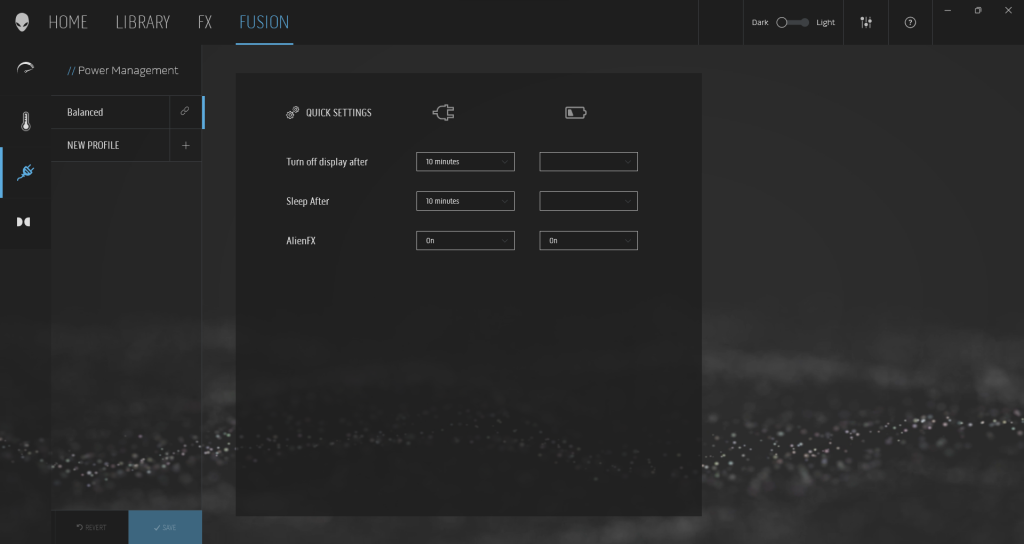
Task: Select the FUSION tab
Action: (264, 22)
